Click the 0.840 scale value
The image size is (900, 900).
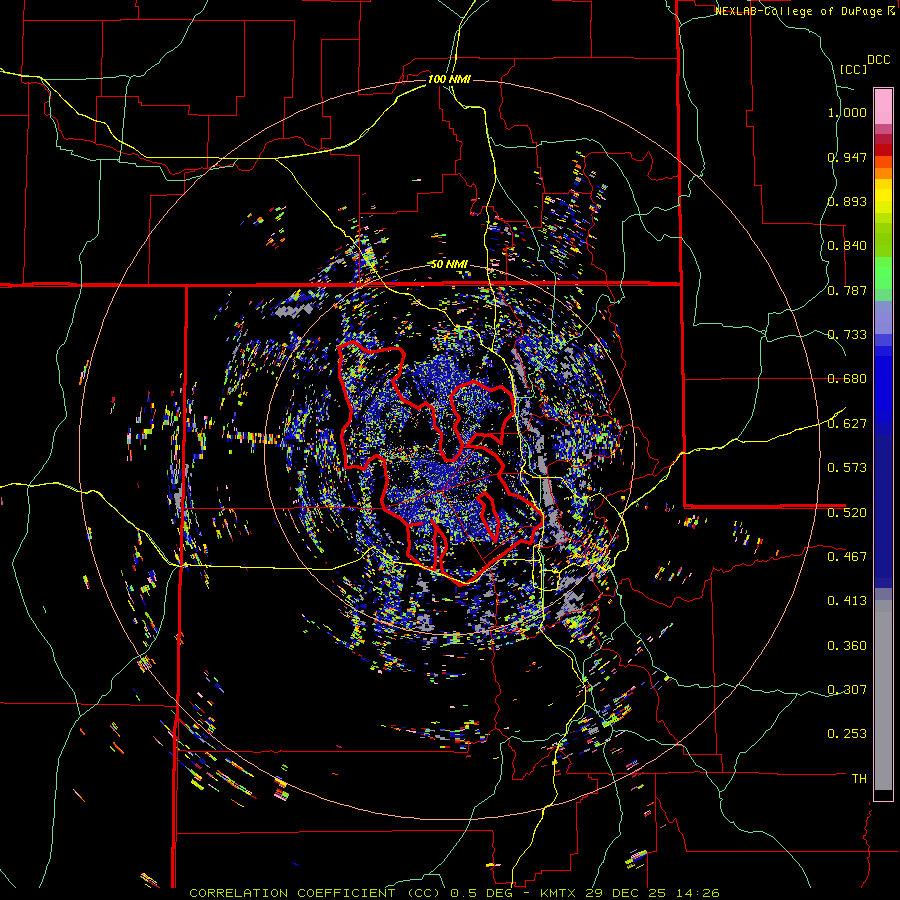[847, 246]
